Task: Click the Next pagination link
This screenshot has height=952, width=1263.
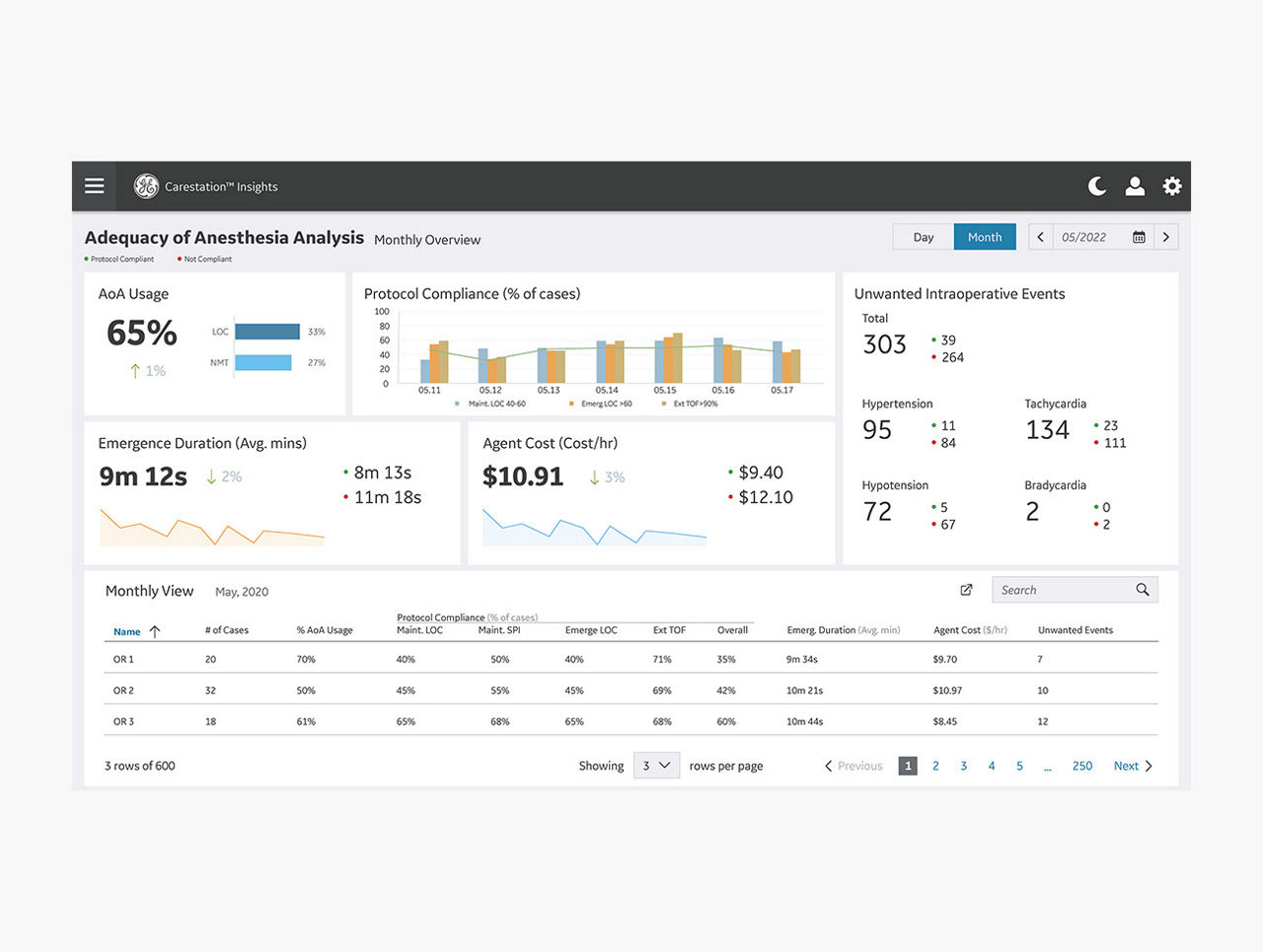Action: (x=1132, y=766)
